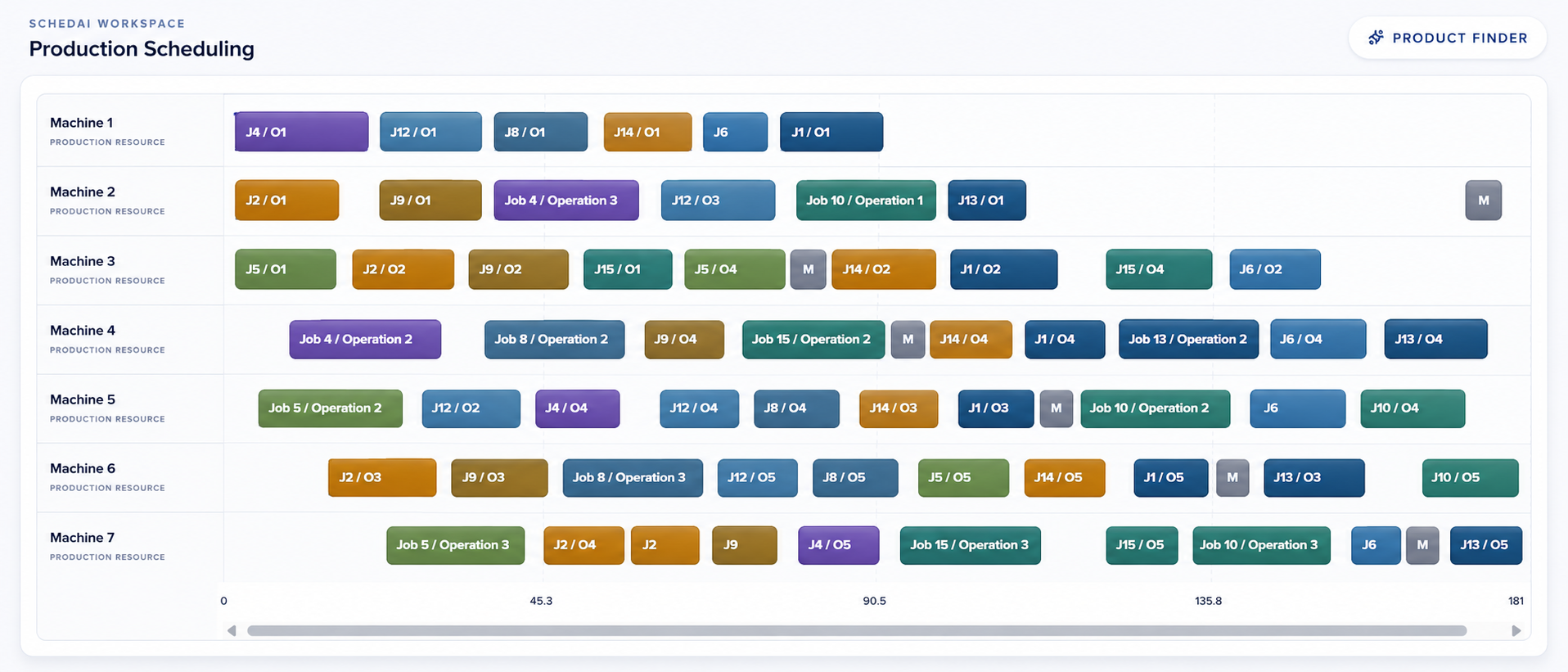Select the J1 / O2 task block
1568x672 pixels.
(x=1003, y=269)
